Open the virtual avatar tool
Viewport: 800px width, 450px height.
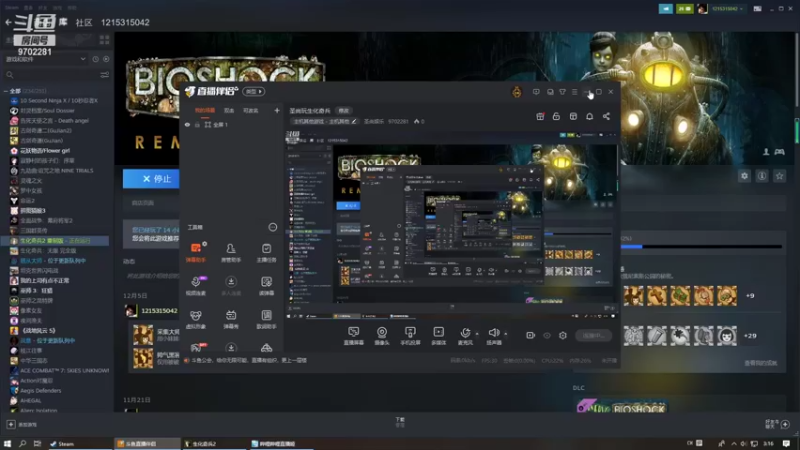click(x=195, y=319)
